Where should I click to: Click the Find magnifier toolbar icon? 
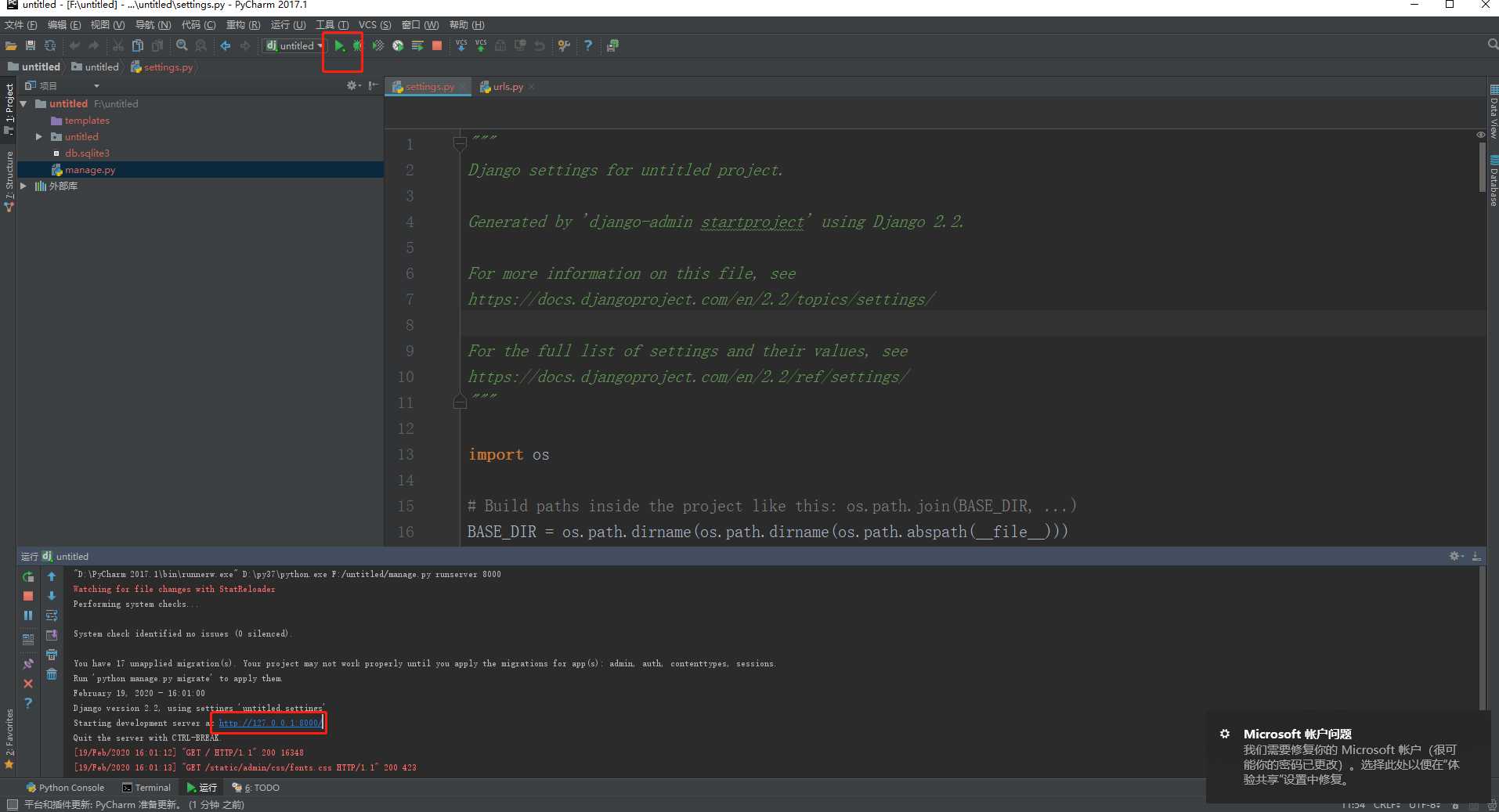[182, 46]
